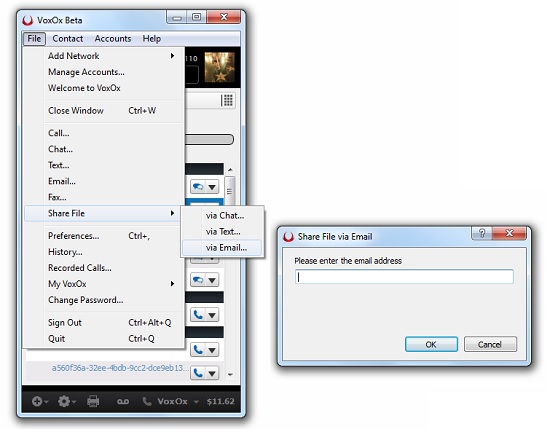Open the VoxOx line dropdown arrow
This screenshot has width=550, height=429.
(196, 402)
